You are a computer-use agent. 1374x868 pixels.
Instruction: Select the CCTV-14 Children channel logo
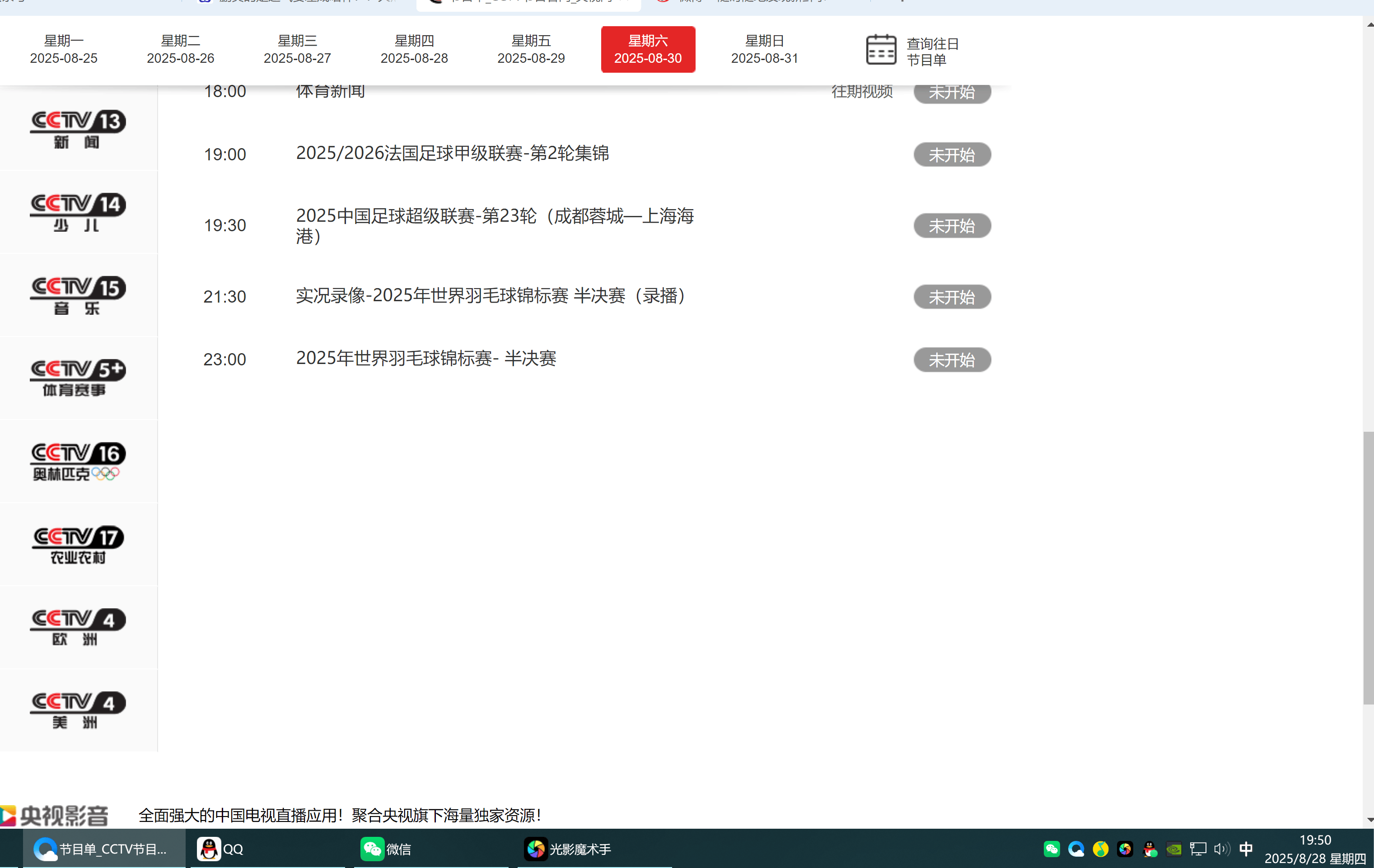[78, 212]
